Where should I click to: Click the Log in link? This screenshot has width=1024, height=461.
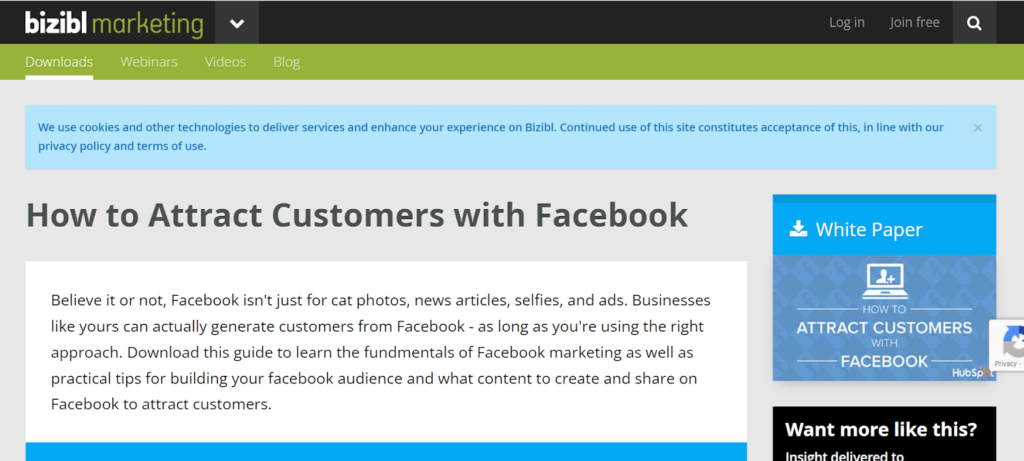point(846,22)
